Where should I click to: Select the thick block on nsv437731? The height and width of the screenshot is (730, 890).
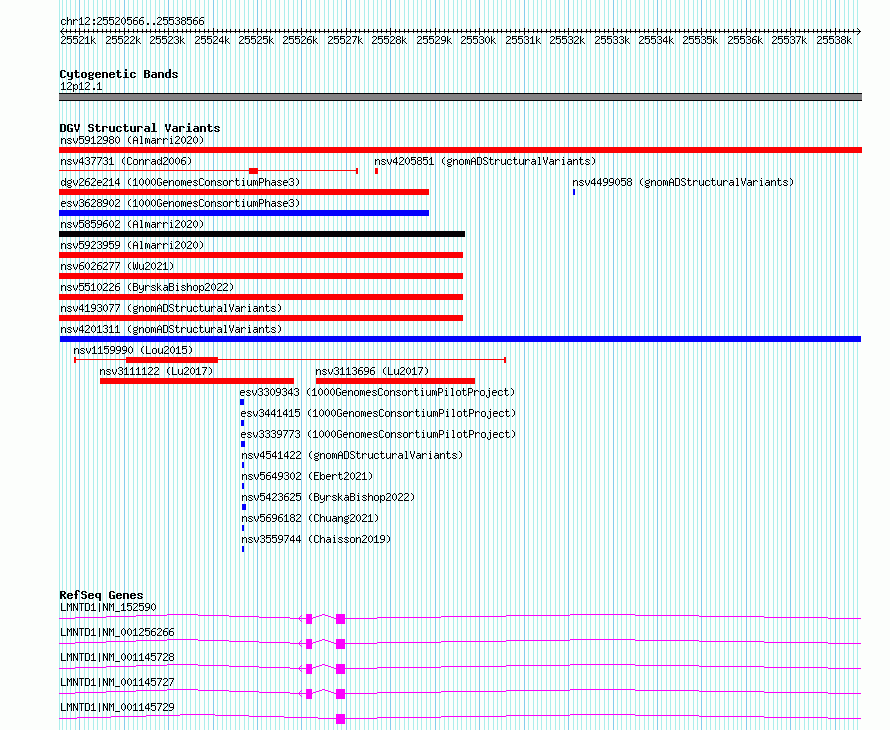pyautogui.click(x=254, y=171)
